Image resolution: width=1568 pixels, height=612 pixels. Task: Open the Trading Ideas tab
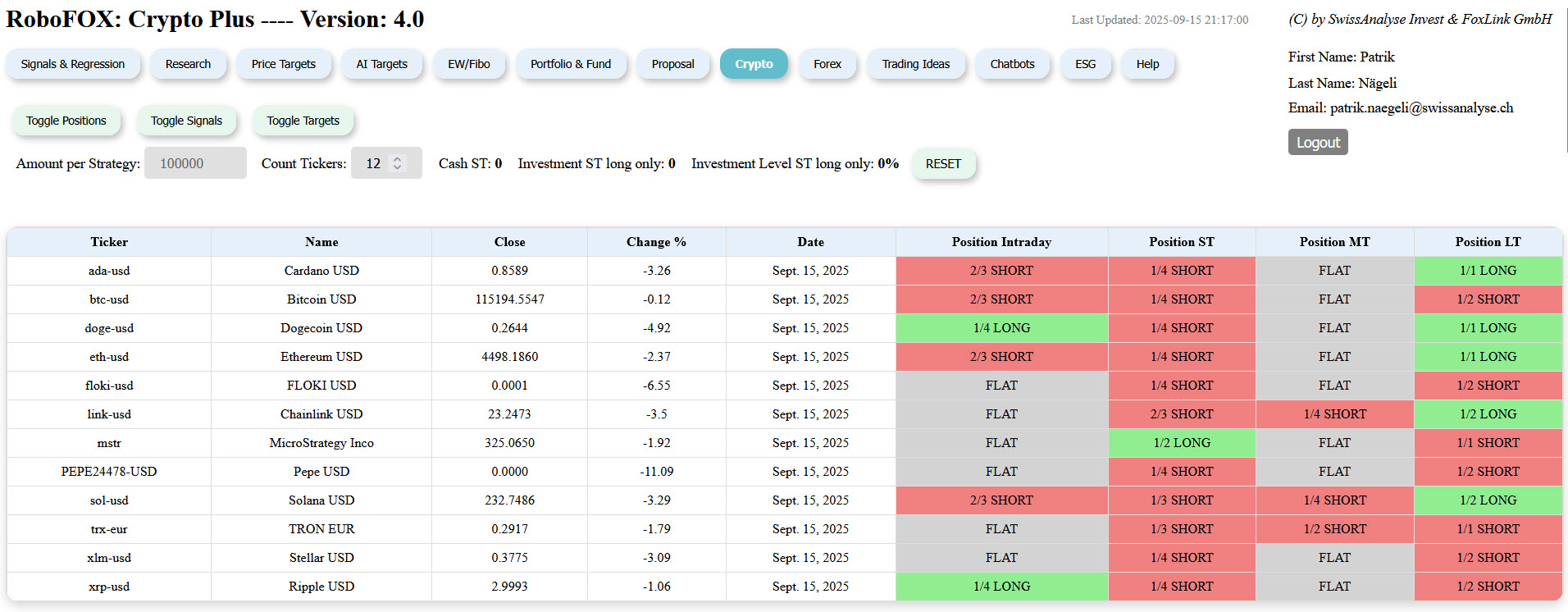pos(915,64)
